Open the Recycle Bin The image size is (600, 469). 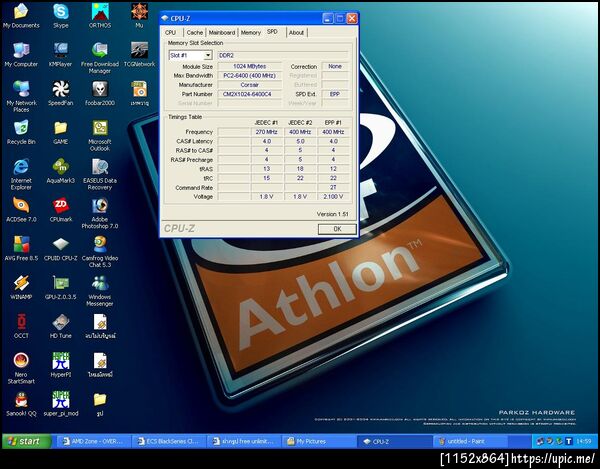point(21,132)
